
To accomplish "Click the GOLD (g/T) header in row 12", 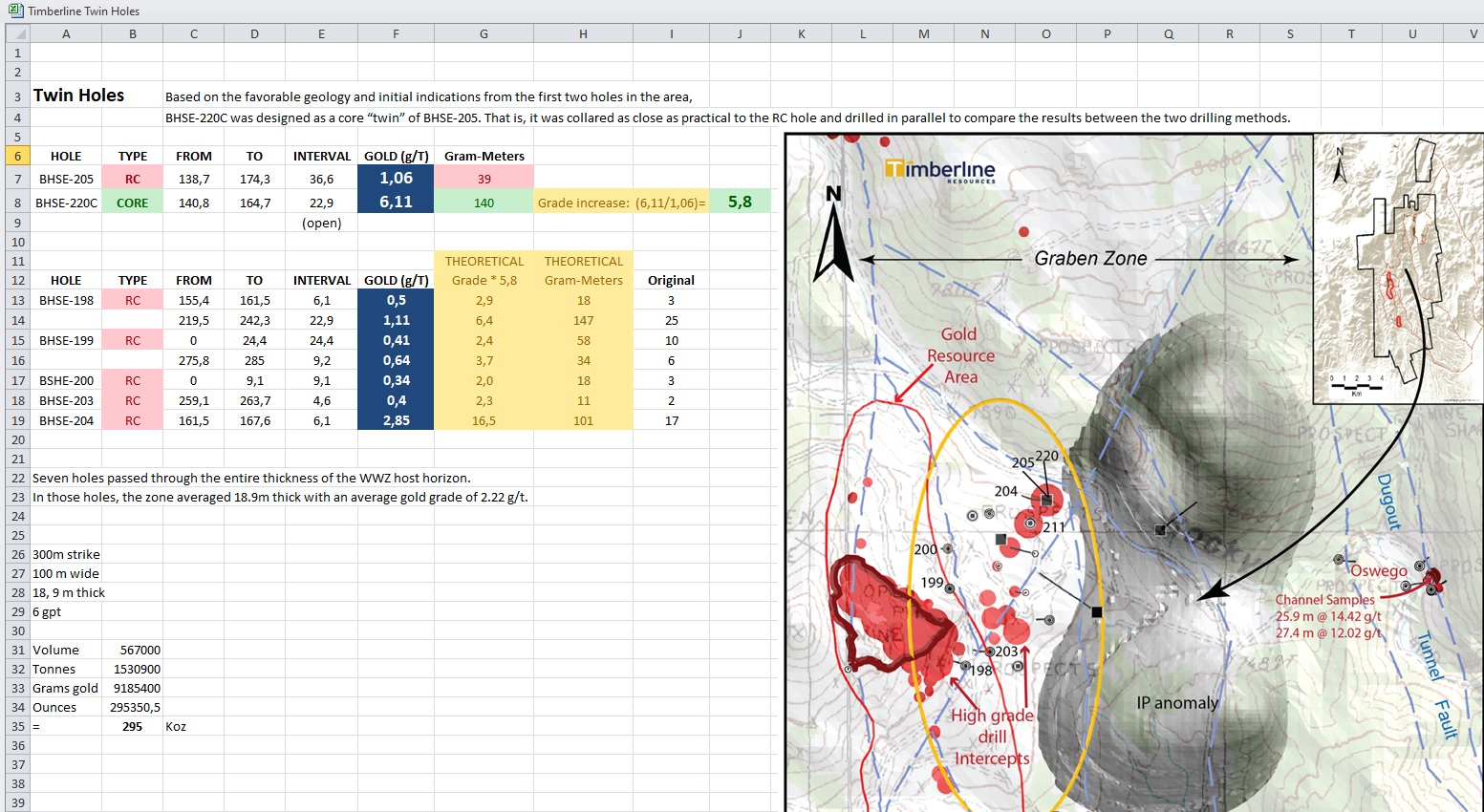I will coord(396,280).
